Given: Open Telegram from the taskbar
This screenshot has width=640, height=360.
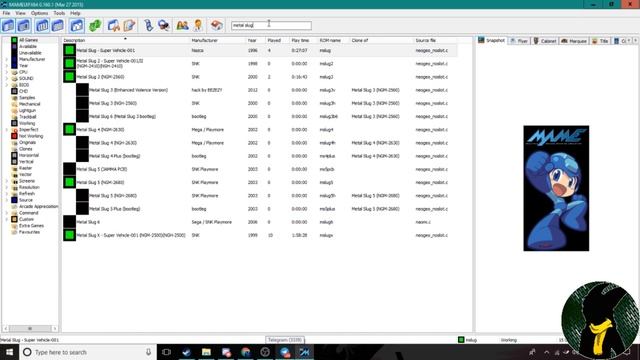Looking at the screenshot, I should (x=284, y=352).
